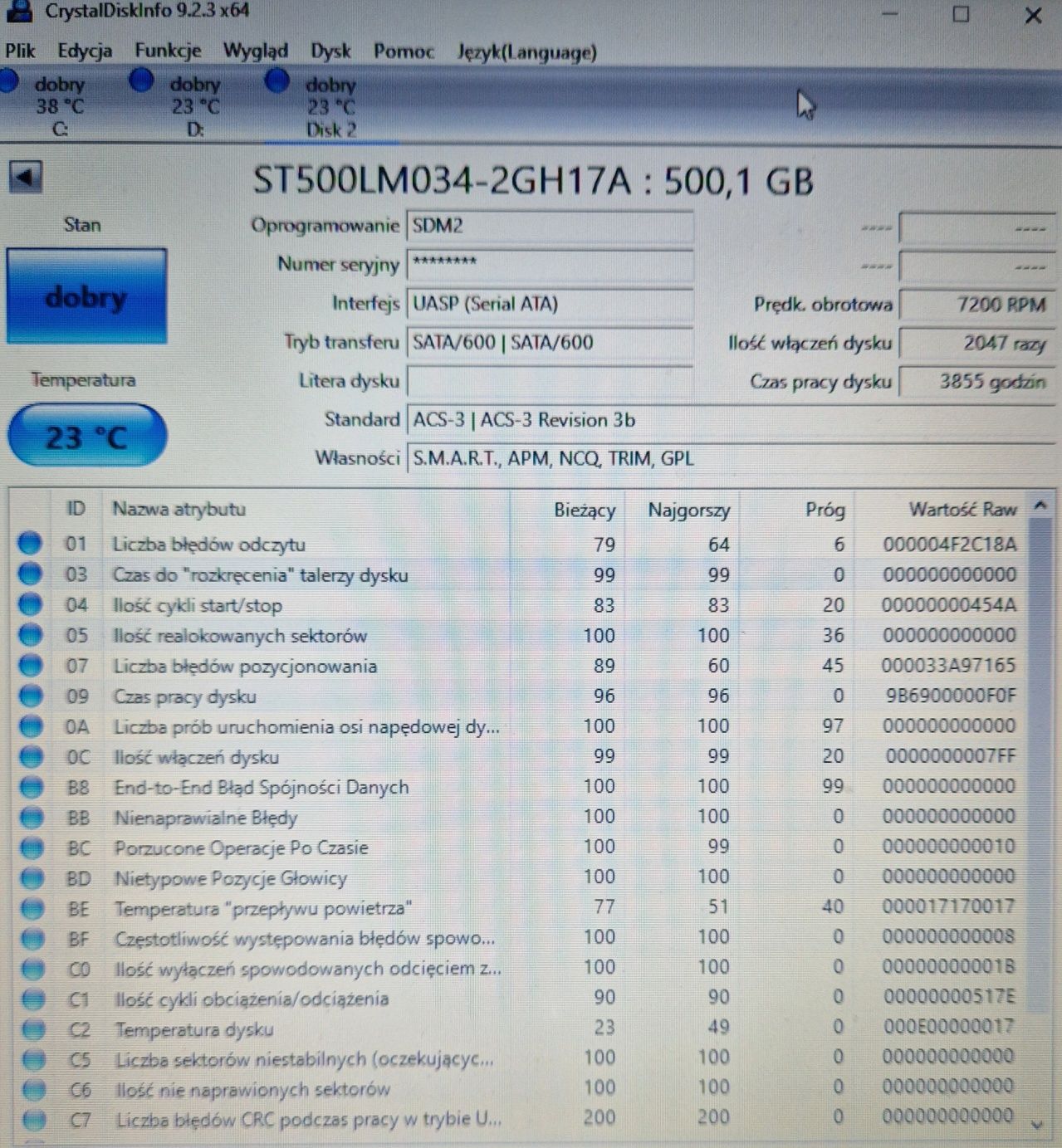Click the blue 'dobry' health status button

(x=86, y=296)
